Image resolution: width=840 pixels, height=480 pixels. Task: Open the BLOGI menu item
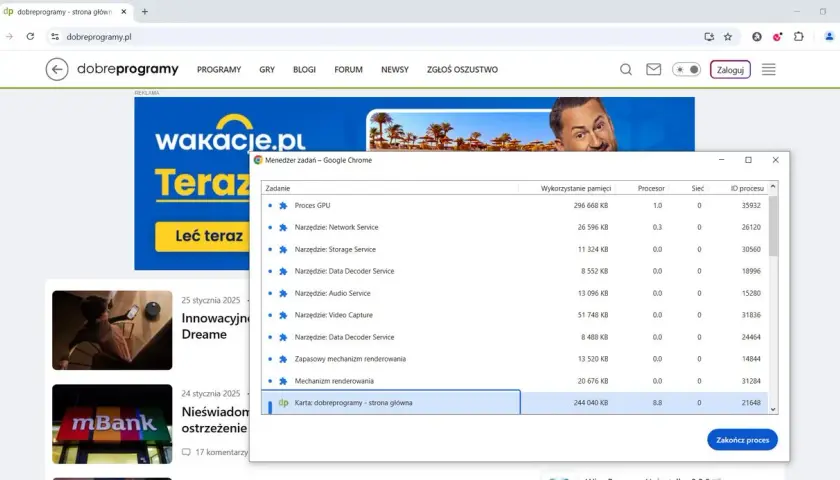pos(304,70)
